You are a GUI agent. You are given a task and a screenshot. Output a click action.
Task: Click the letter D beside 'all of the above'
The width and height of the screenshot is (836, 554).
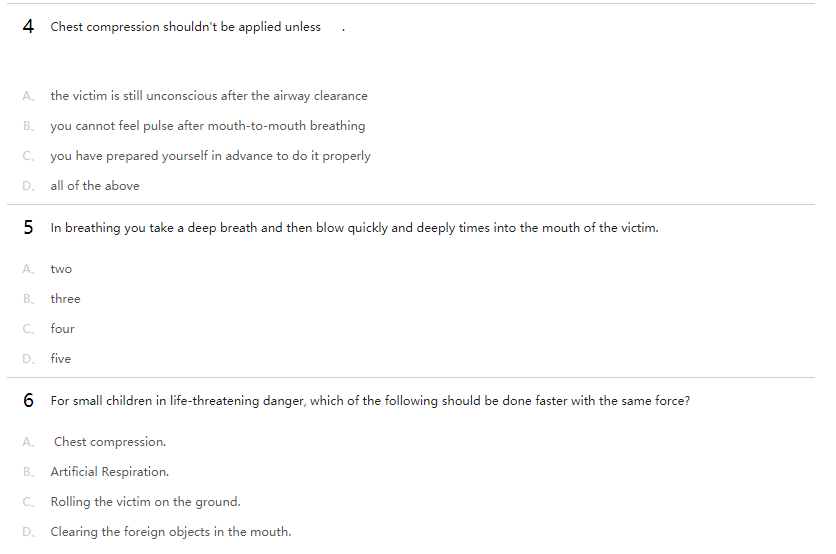coord(28,186)
